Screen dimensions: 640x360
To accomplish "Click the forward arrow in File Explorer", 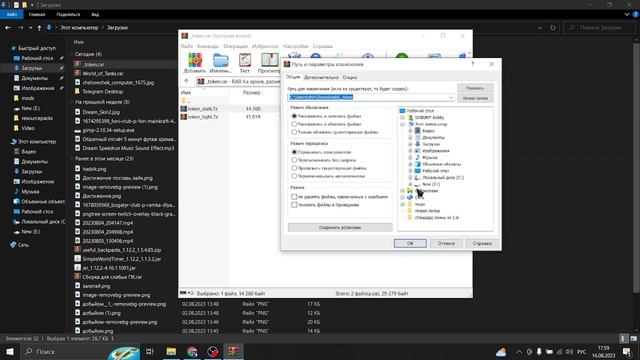I will click(20, 28).
